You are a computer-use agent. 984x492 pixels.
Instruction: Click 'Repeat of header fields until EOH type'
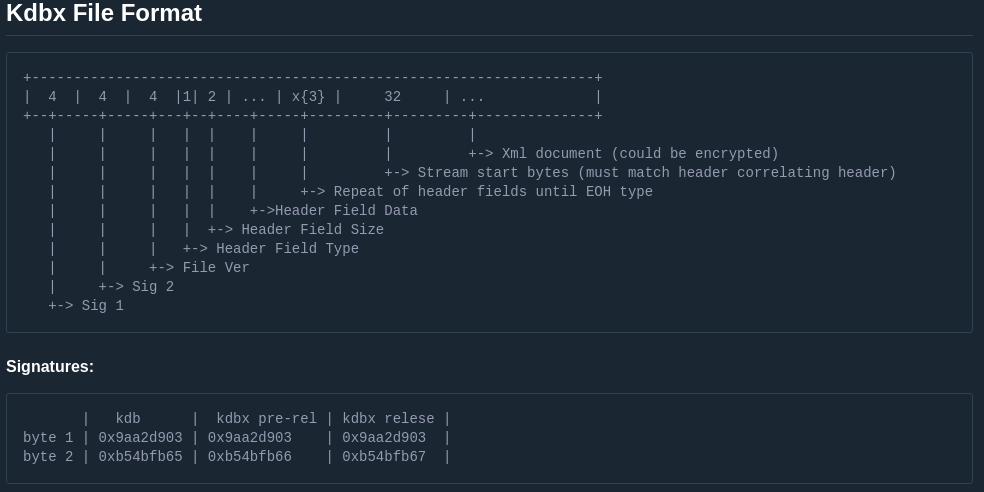click(x=492, y=192)
